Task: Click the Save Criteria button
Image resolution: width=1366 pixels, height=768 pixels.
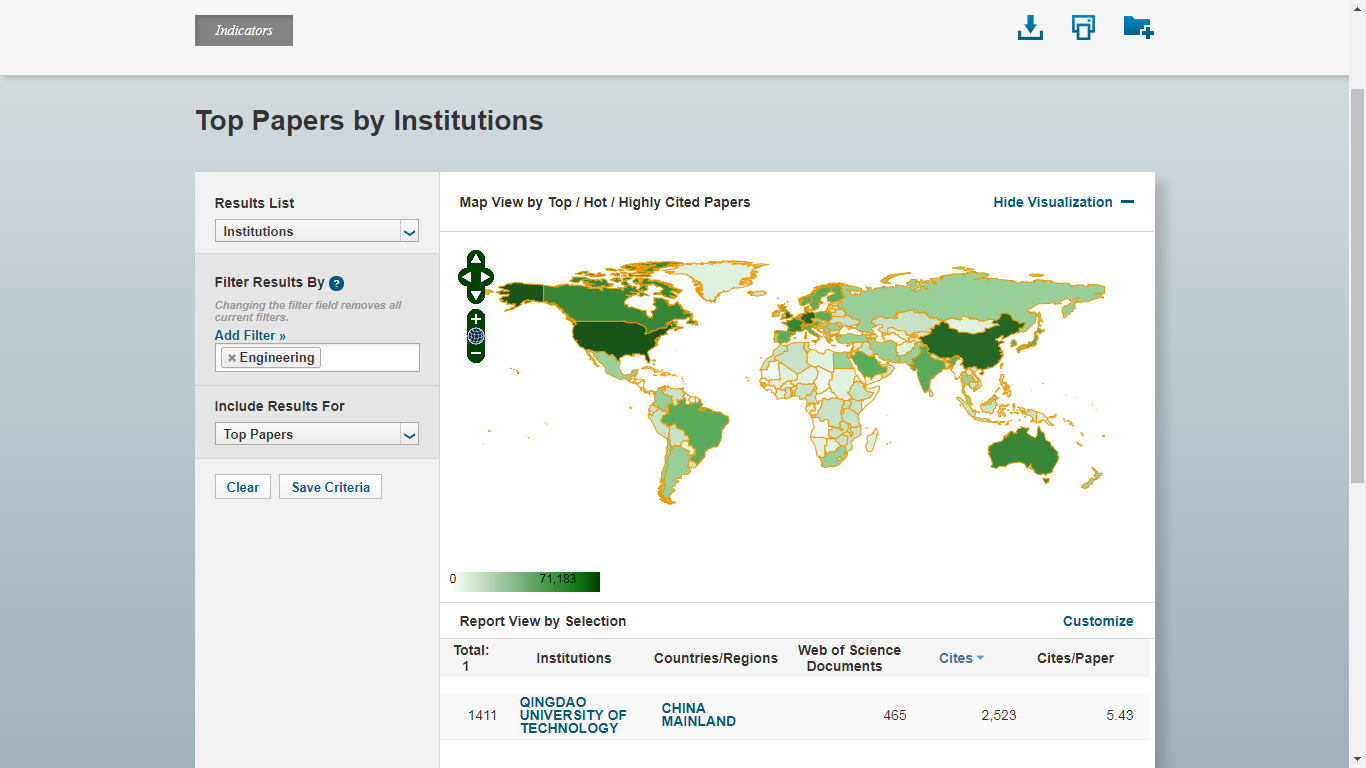Action: (x=330, y=487)
